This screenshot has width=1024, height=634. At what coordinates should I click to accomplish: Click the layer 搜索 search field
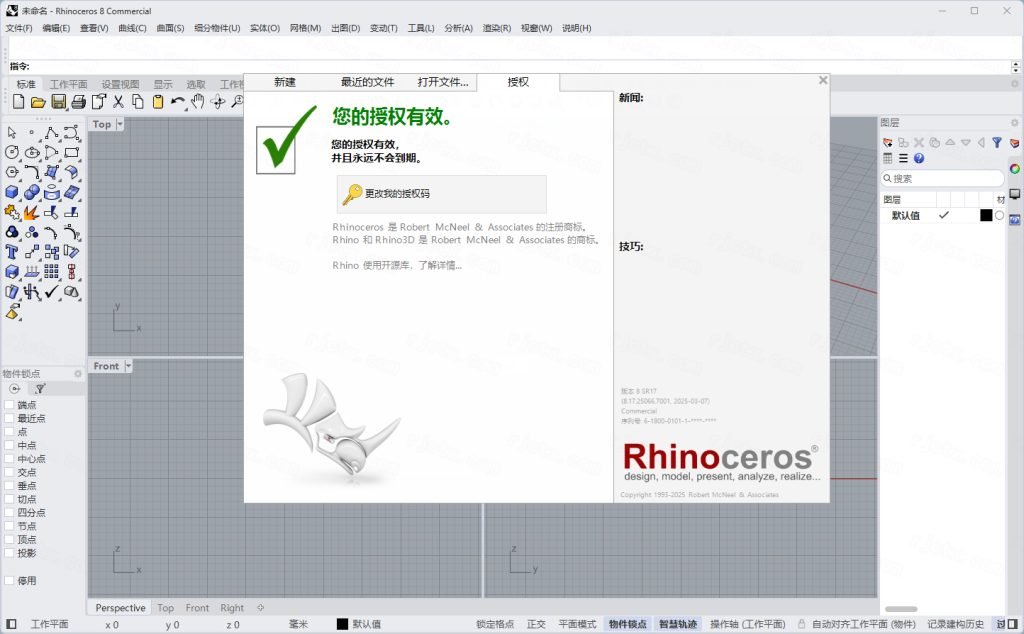[x=942, y=178]
